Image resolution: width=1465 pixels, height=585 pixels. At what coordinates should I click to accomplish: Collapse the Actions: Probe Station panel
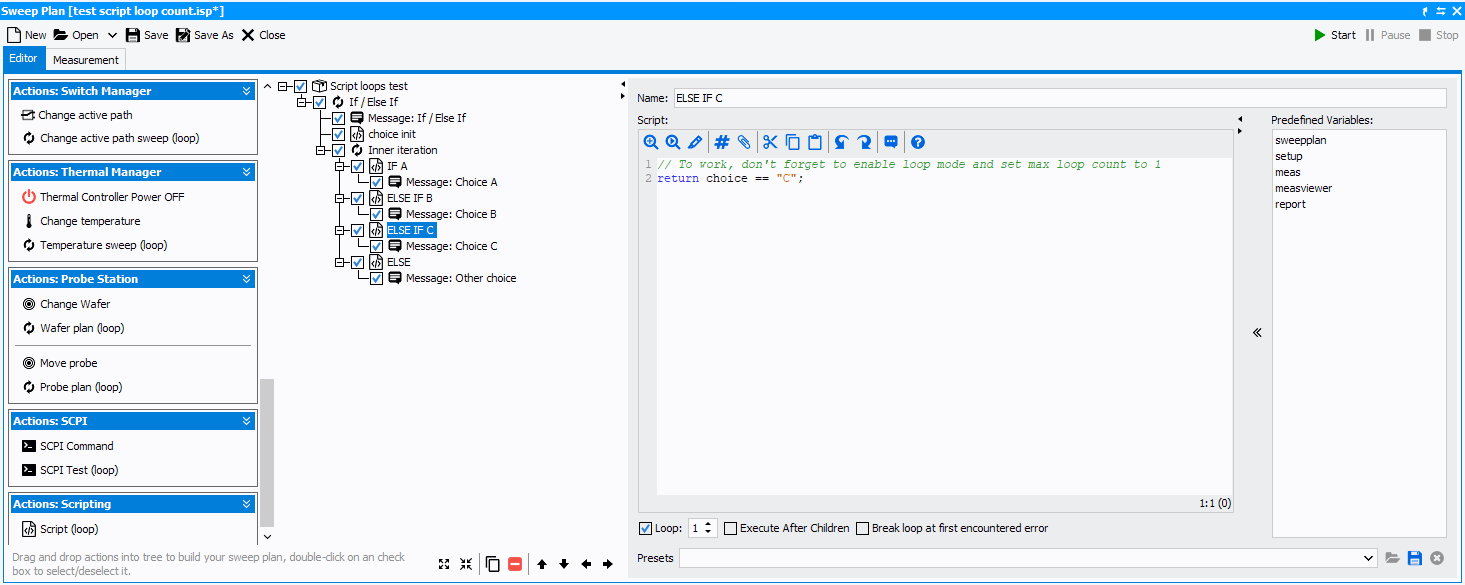click(x=246, y=279)
